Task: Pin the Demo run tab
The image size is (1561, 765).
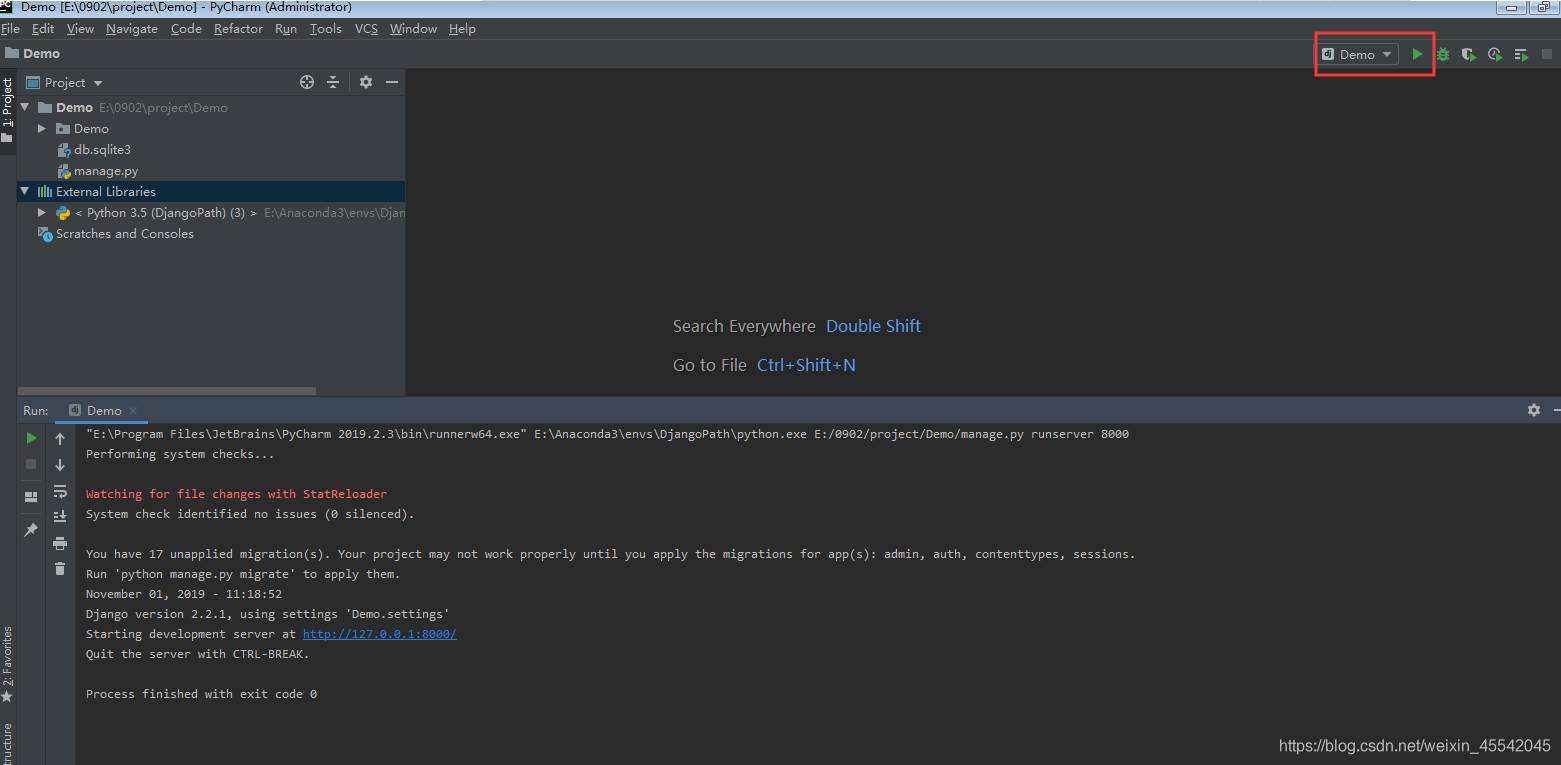Action: click(31, 530)
